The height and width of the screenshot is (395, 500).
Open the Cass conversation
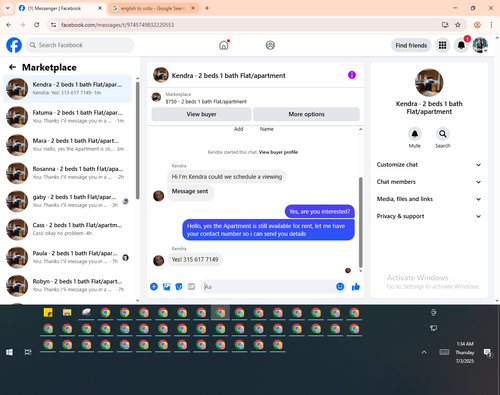pyautogui.click(x=67, y=229)
